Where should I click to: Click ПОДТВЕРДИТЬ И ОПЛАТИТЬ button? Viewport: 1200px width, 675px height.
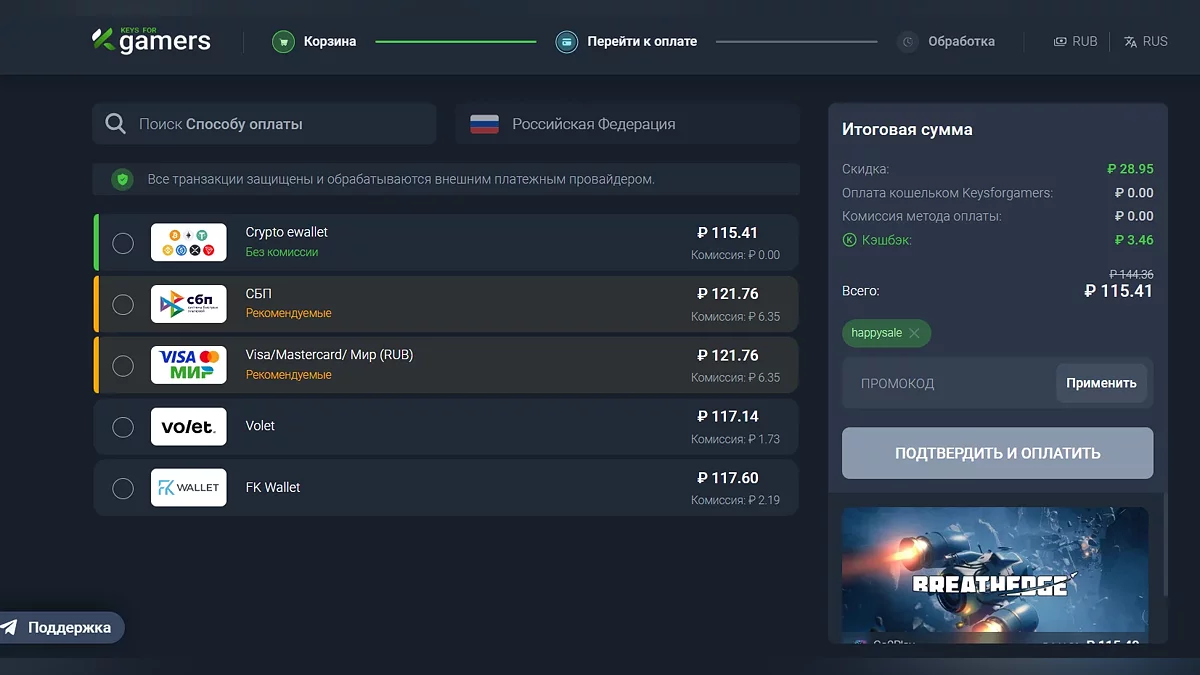coord(997,453)
